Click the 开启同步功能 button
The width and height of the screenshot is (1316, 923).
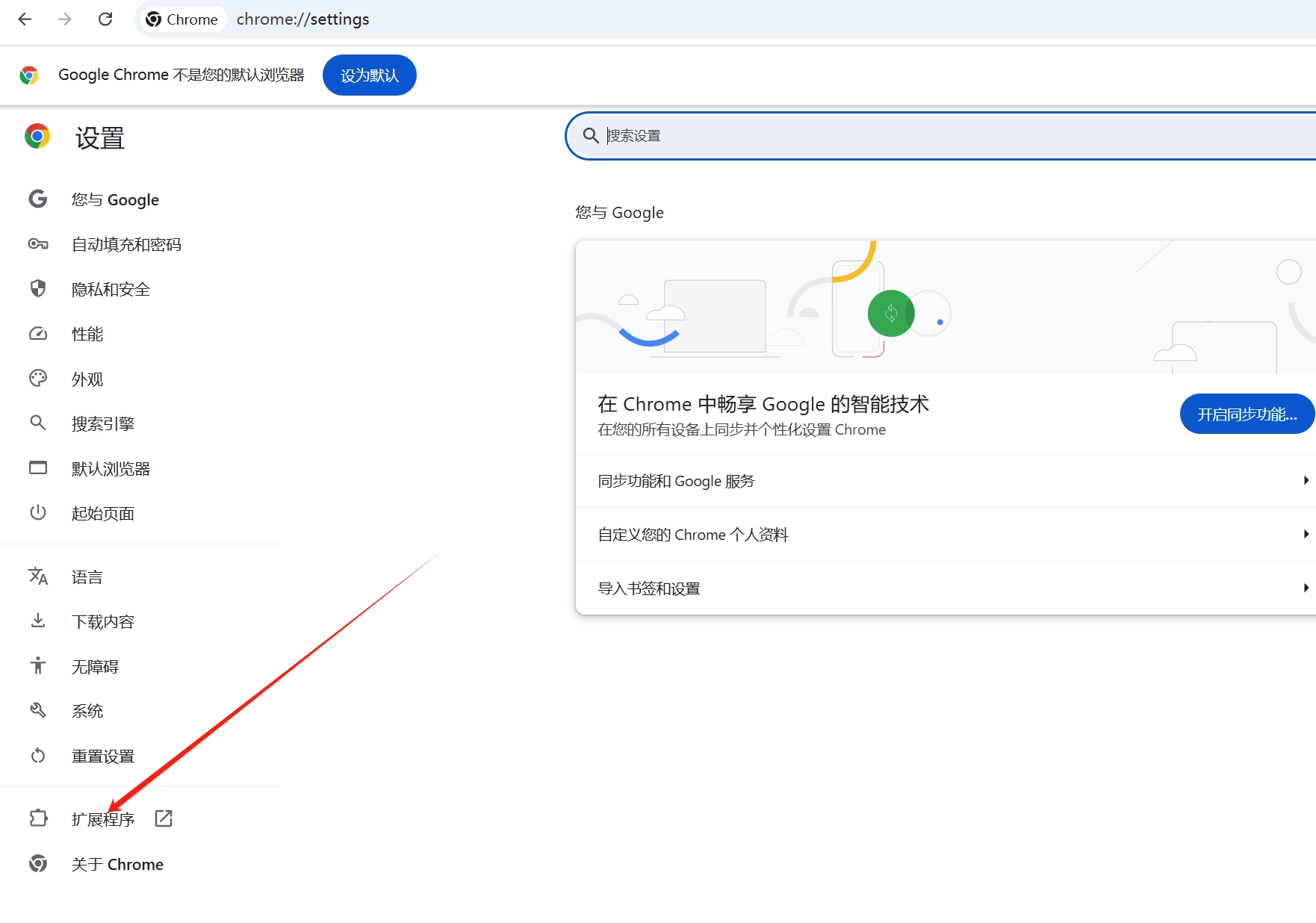(1247, 414)
